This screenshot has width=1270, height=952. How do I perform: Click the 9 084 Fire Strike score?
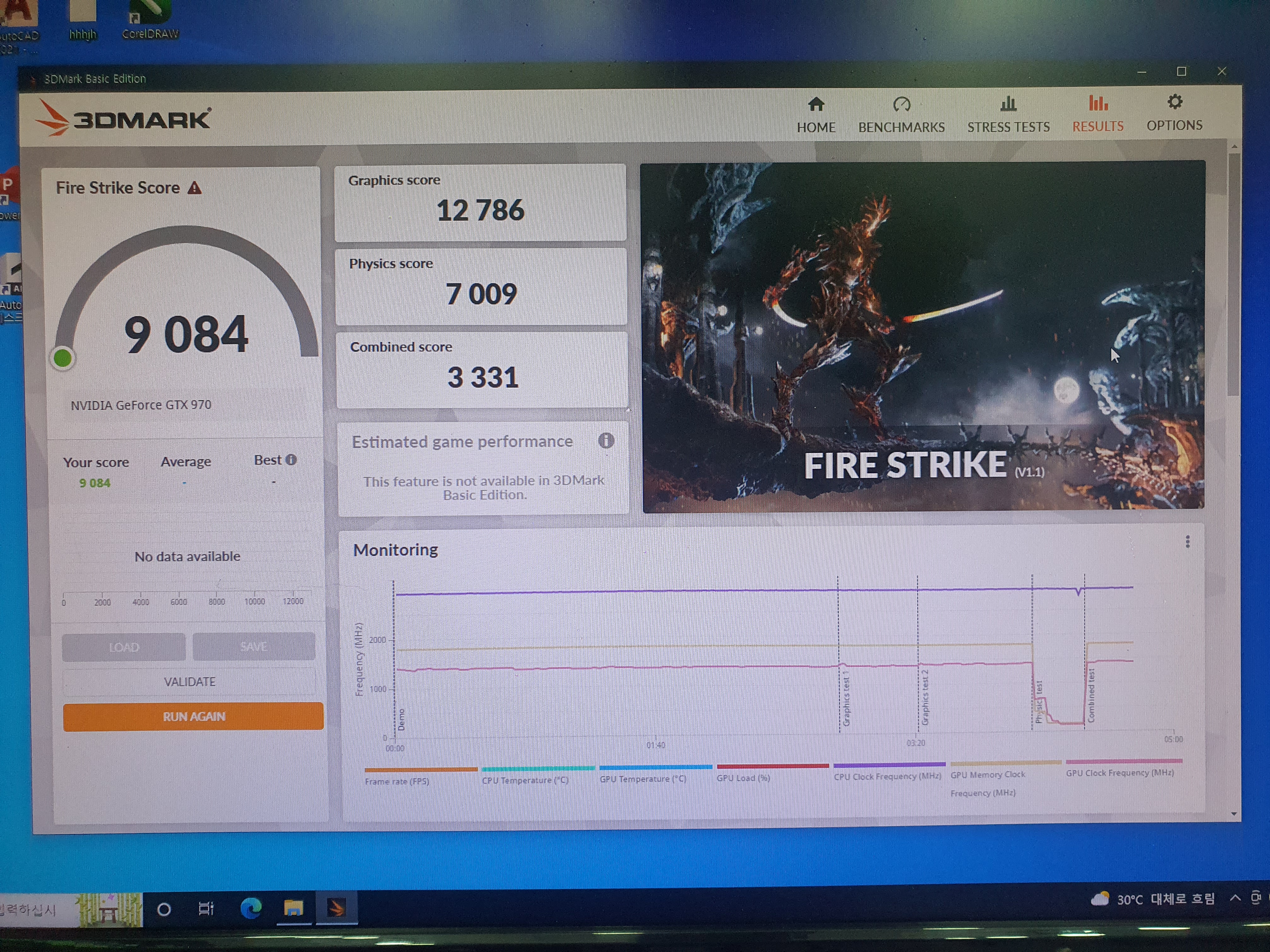186,334
